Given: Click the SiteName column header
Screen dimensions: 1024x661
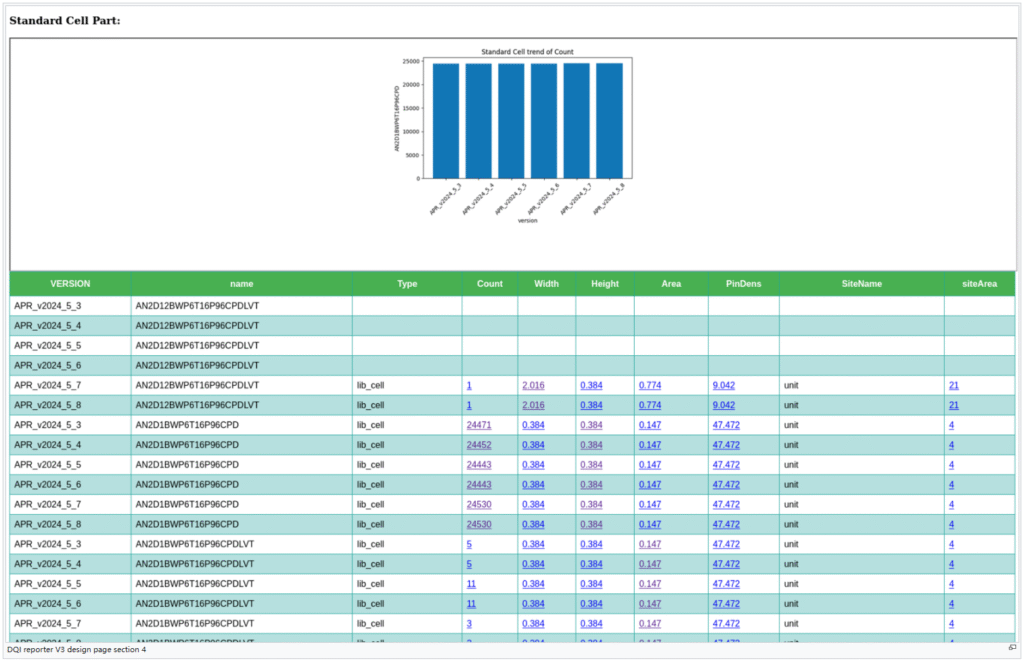Looking at the screenshot, I should click(861, 284).
